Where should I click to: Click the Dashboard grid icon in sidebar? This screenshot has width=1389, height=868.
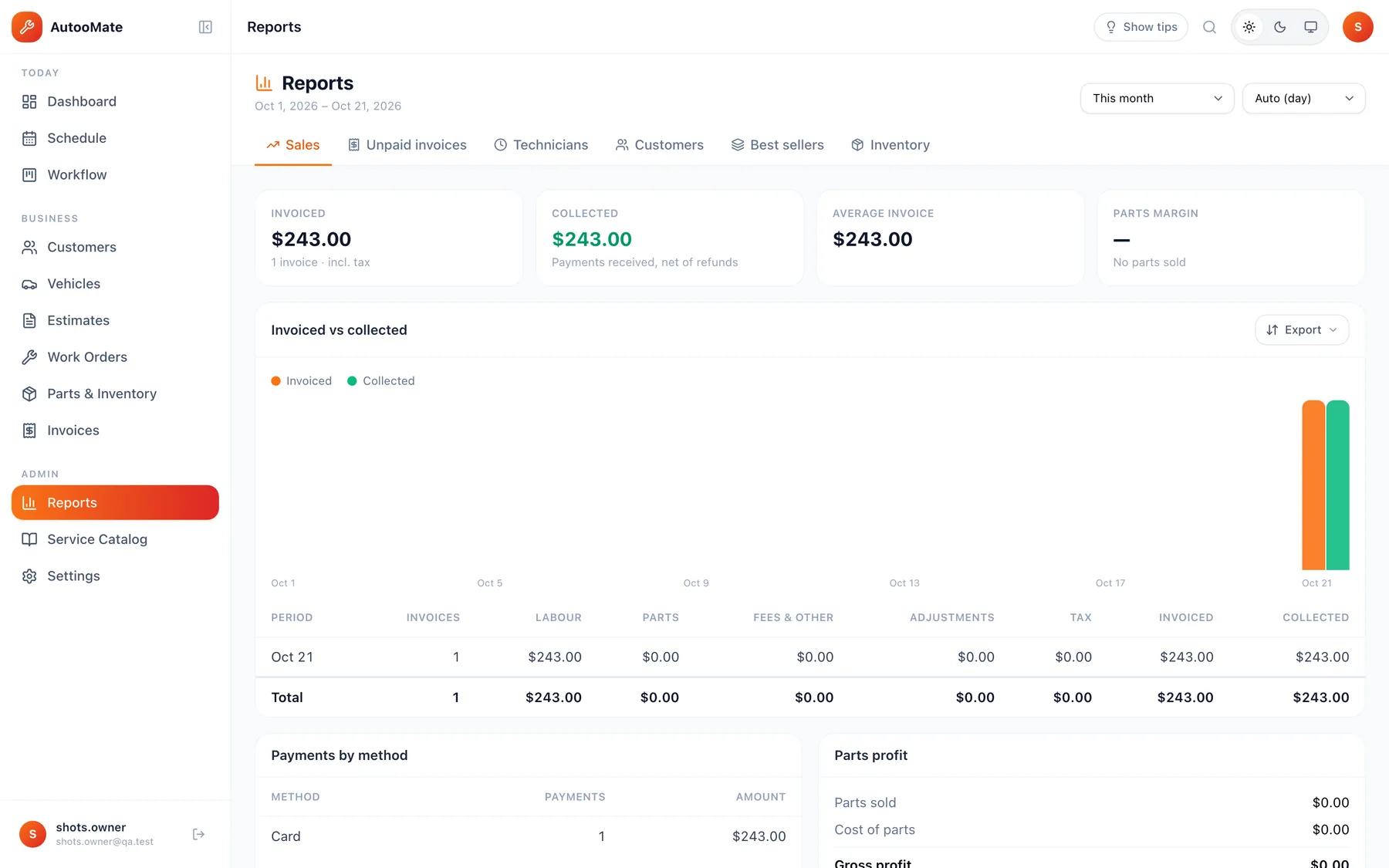point(29,102)
